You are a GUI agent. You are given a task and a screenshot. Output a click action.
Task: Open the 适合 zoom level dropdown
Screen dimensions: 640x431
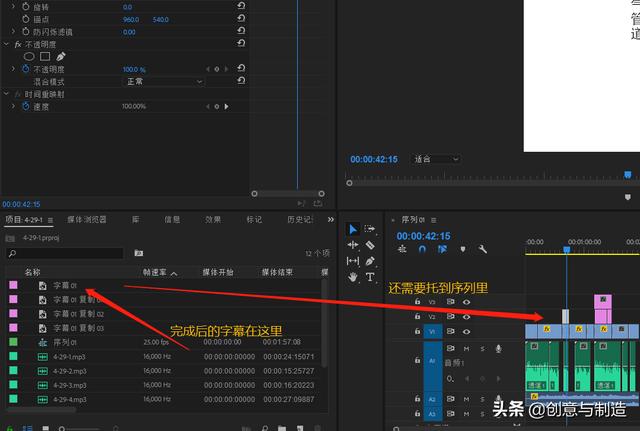[436, 159]
